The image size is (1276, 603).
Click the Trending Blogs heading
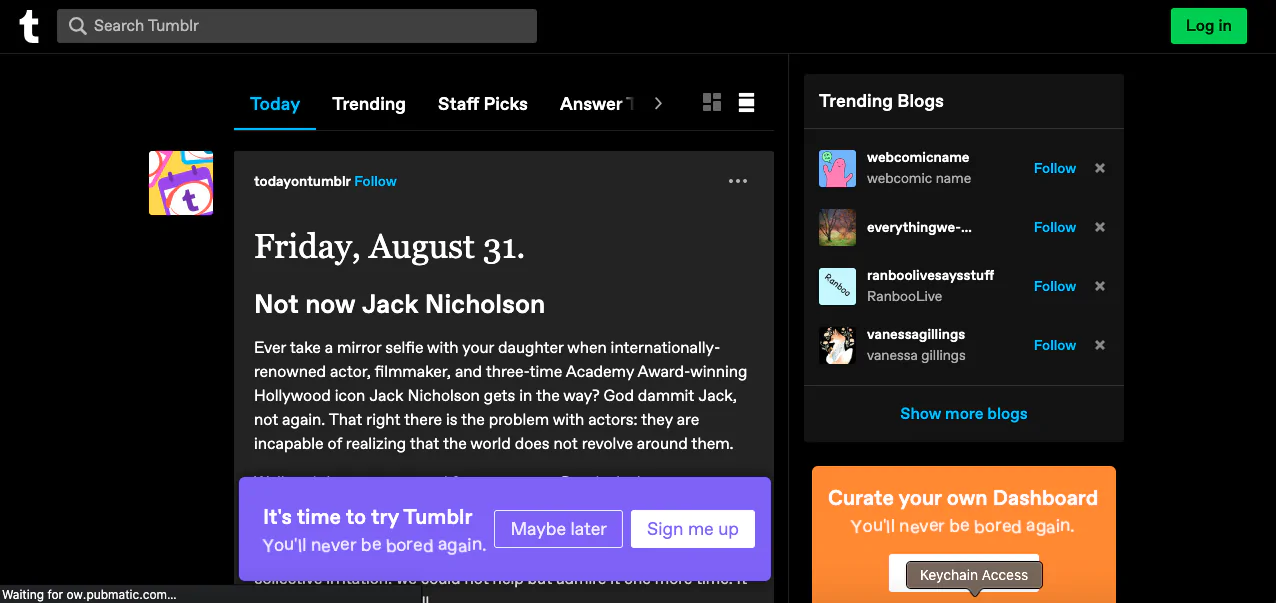click(x=881, y=101)
